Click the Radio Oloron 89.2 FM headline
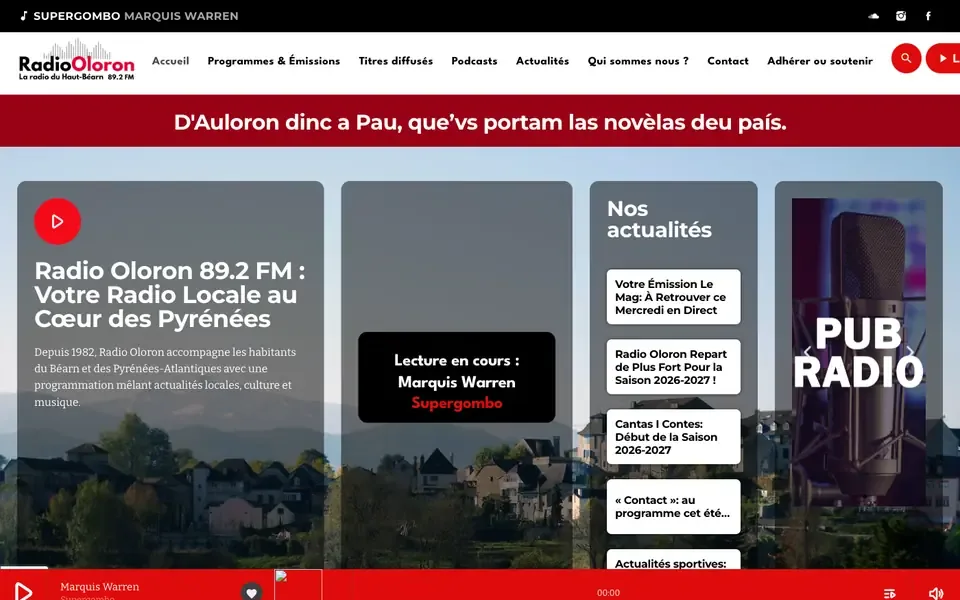The image size is (960, 600). click(x=170, y=294)
